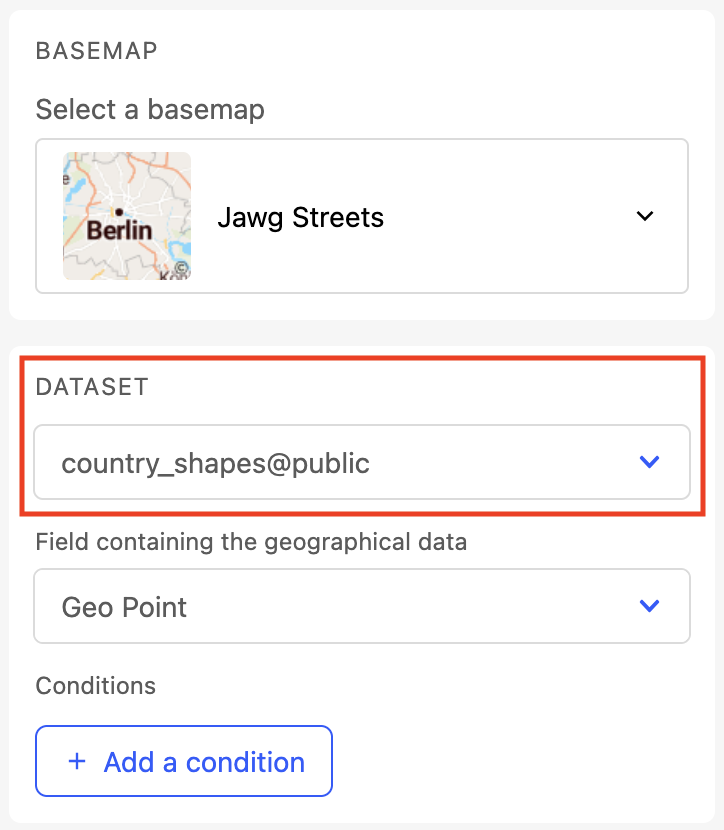Screen dimensions: 724x830
Task: Click the blue chevron beside country_shapes@public
Action: (650, 462)
